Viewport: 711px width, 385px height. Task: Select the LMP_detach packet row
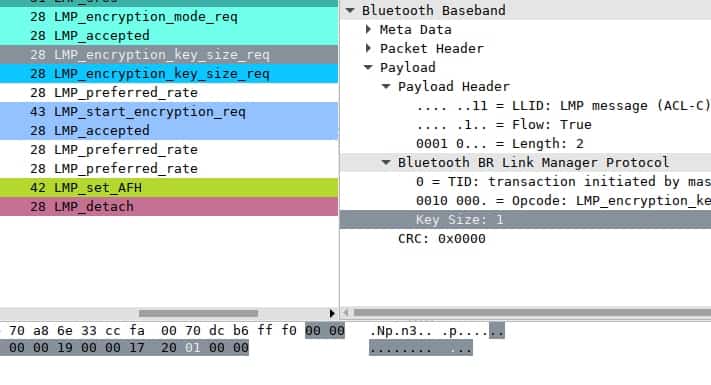tap(169, 207)
